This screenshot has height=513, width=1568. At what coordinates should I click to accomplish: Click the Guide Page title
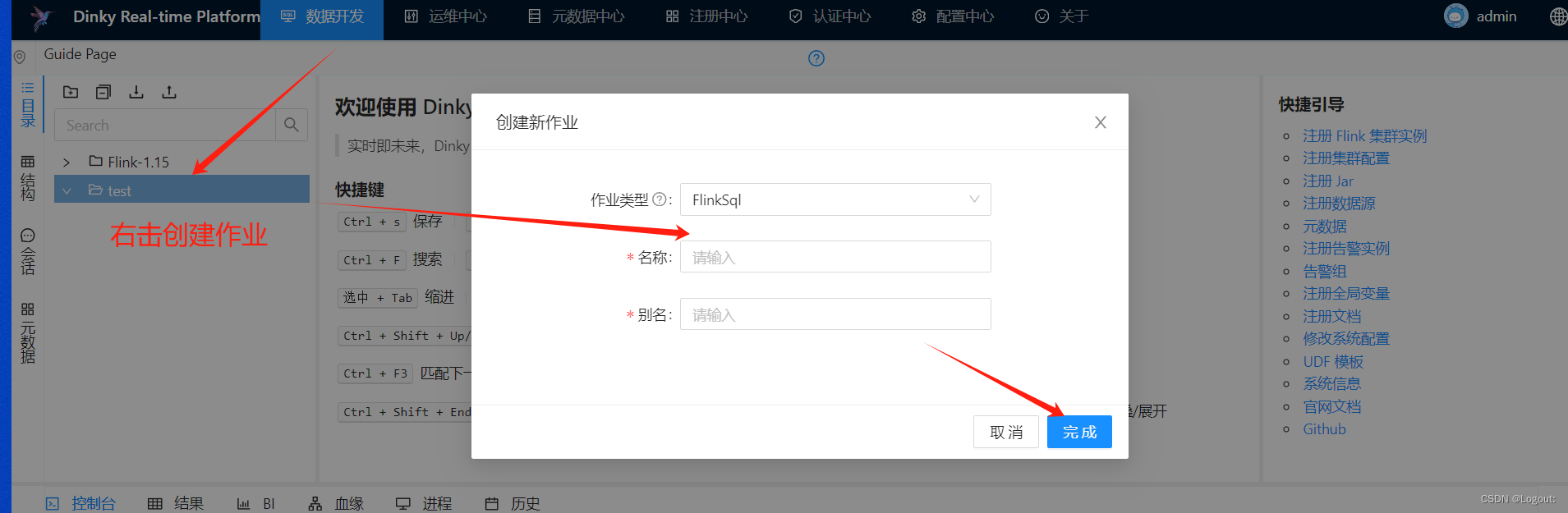(x=80, y=54)
